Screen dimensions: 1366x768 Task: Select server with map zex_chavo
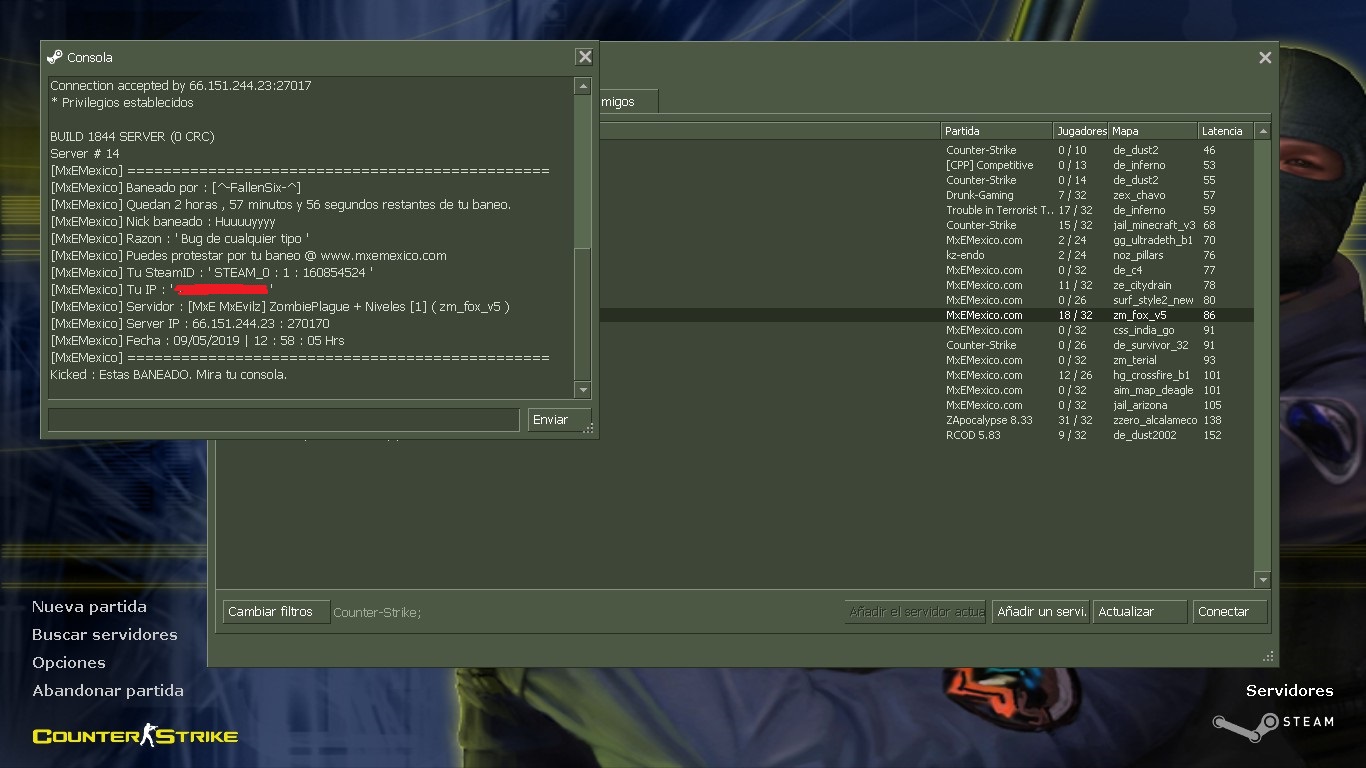[x=925, y=195]
